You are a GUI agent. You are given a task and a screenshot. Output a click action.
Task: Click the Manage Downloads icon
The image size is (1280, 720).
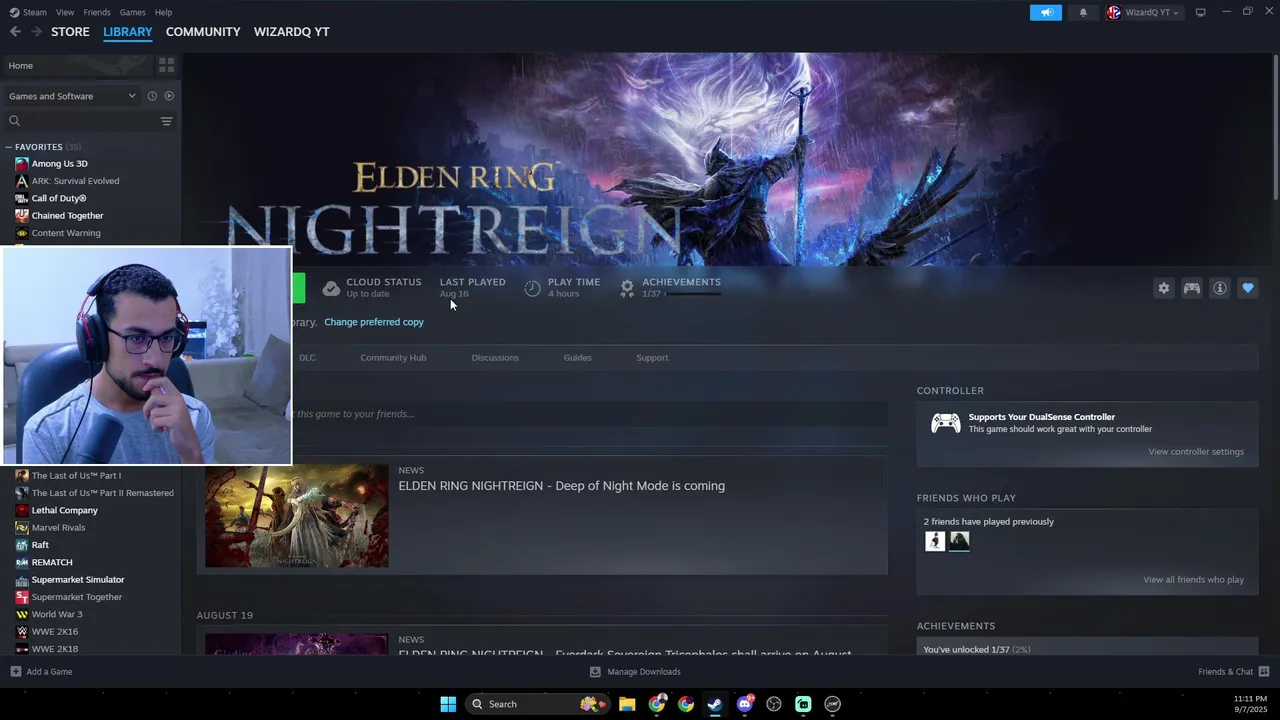coord(595,671)
